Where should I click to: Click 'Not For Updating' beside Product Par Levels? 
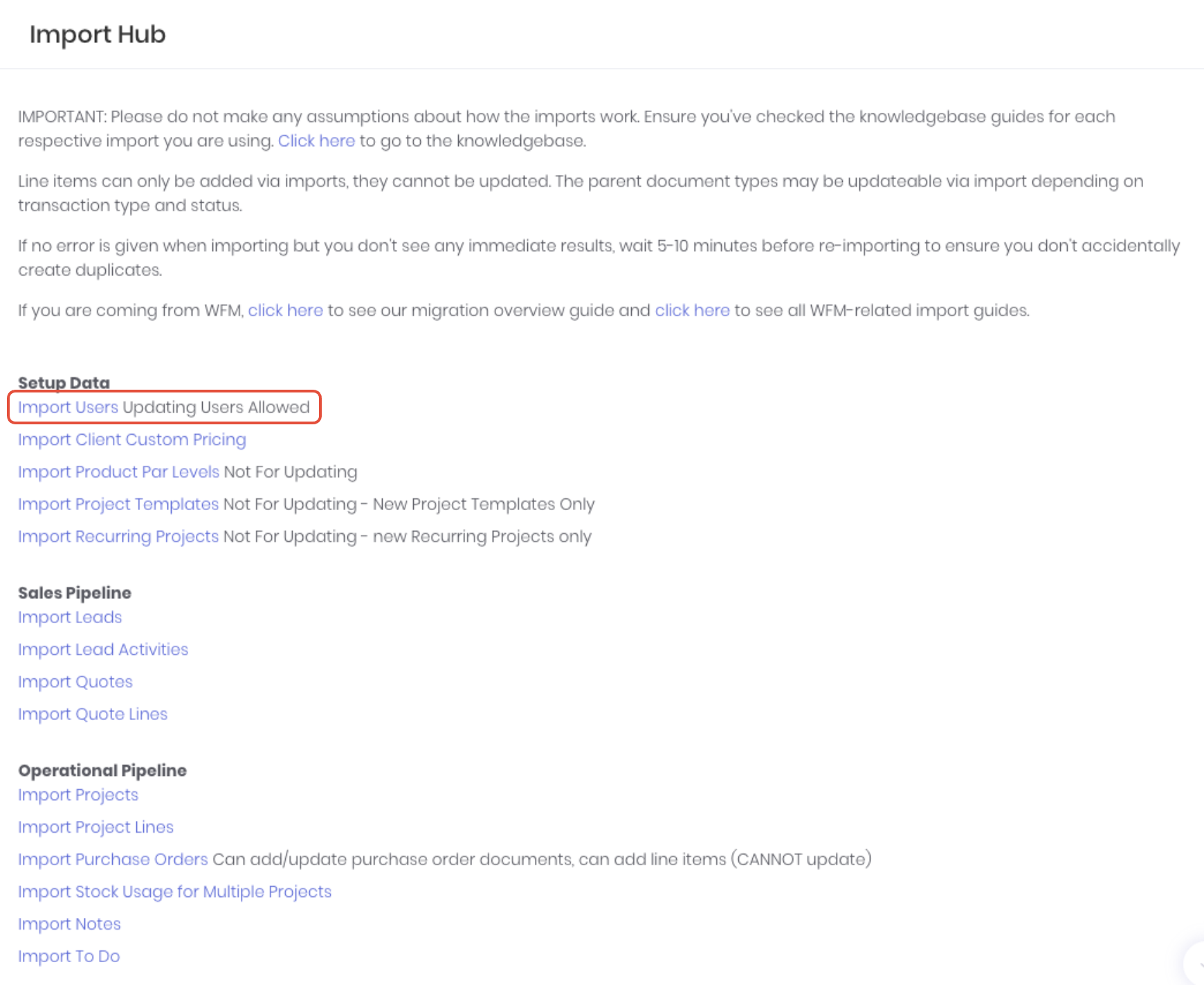point(291,472)
